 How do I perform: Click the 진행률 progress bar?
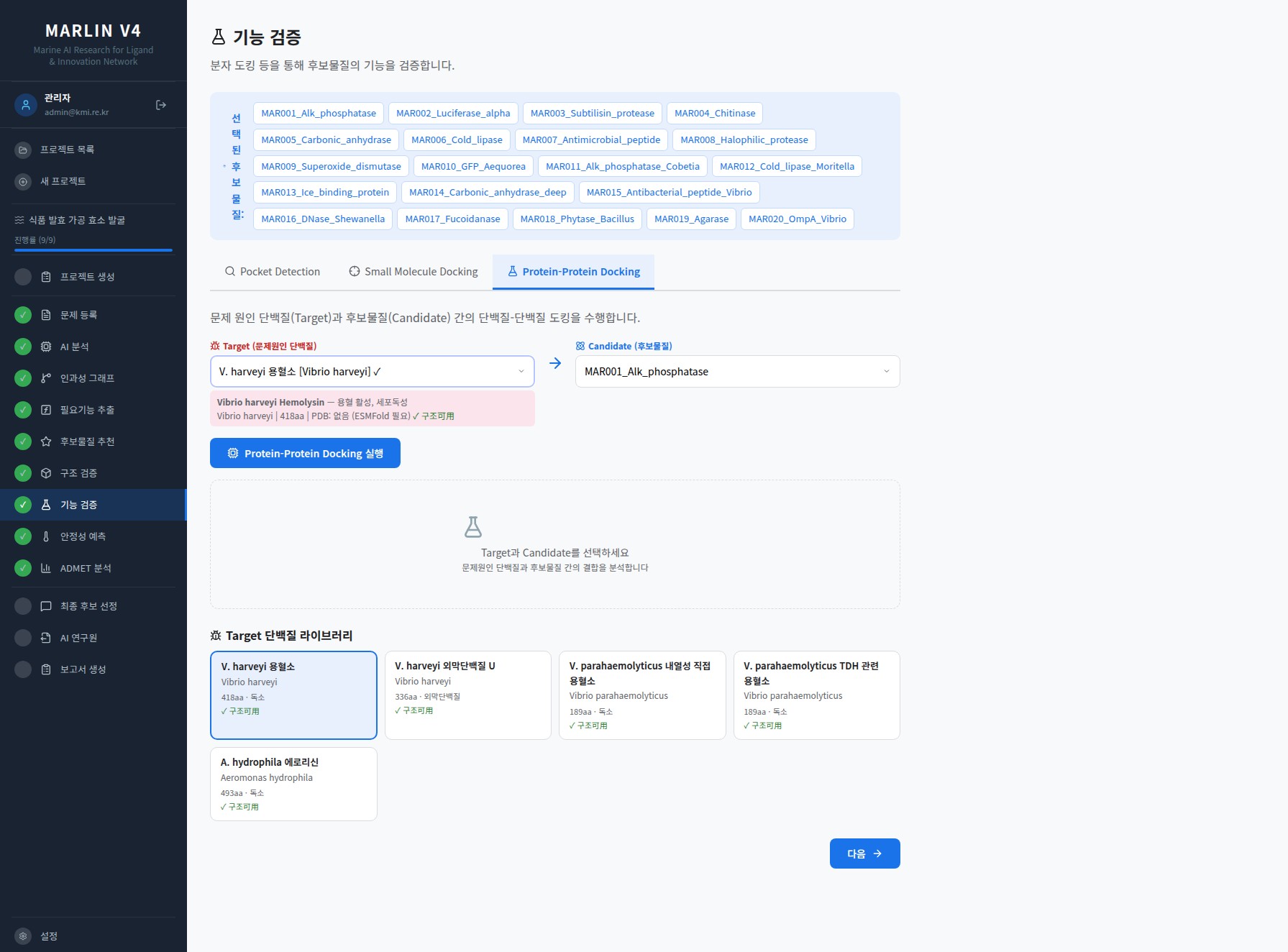click(x=93, y=250)
